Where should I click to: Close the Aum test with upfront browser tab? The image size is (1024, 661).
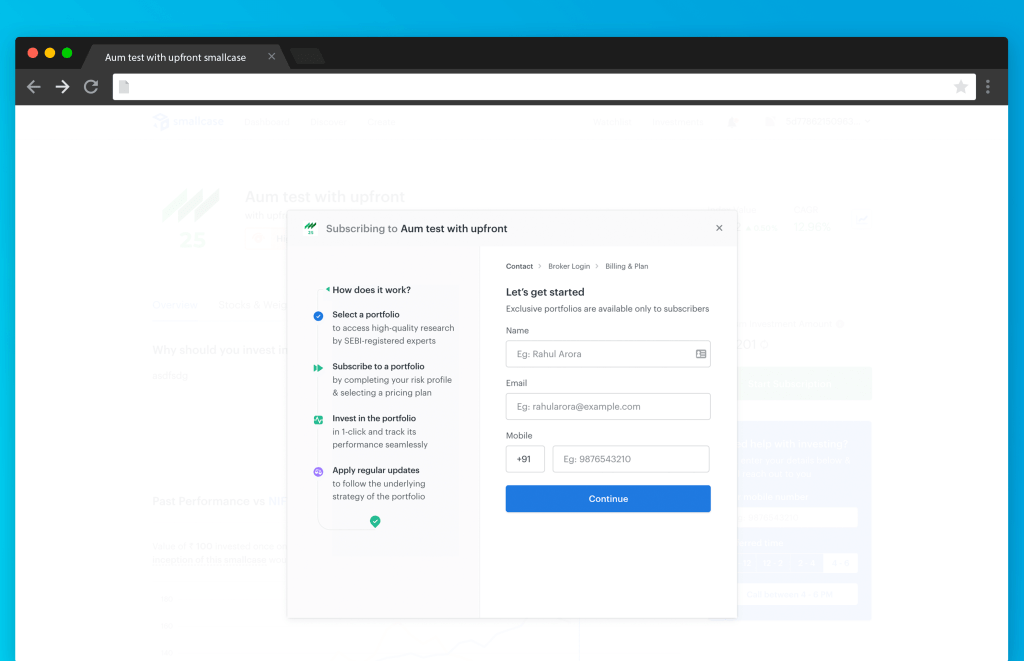(x=271, y=57)
